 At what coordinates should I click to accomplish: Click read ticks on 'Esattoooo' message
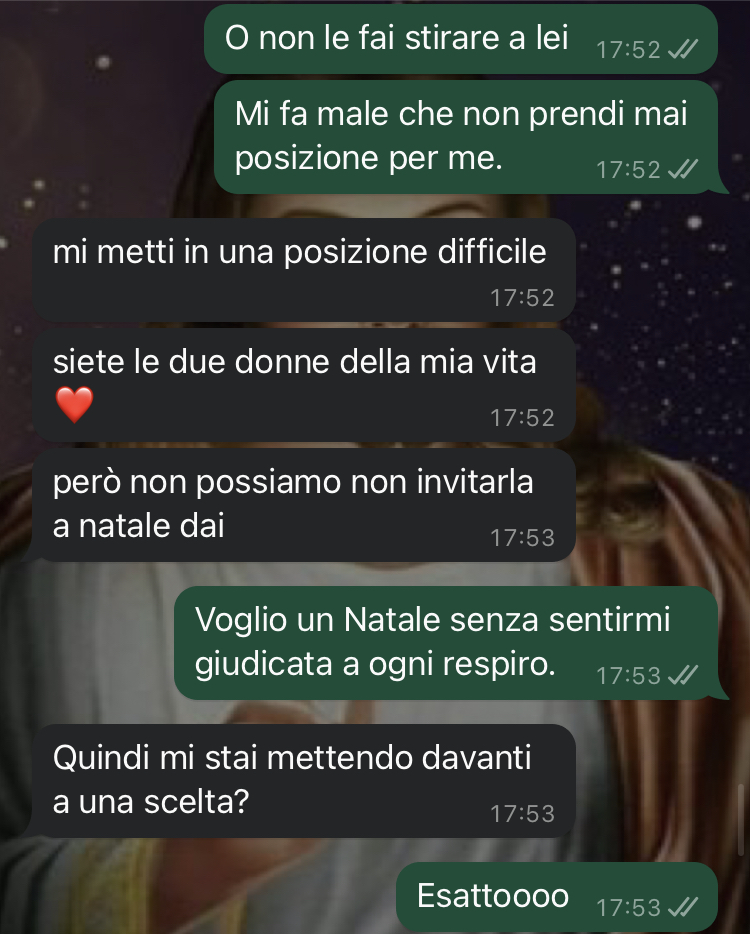(683, 907)
